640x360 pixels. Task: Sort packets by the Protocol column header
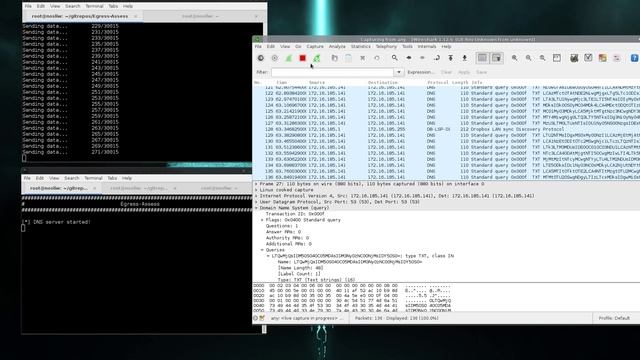pos(438,82)
